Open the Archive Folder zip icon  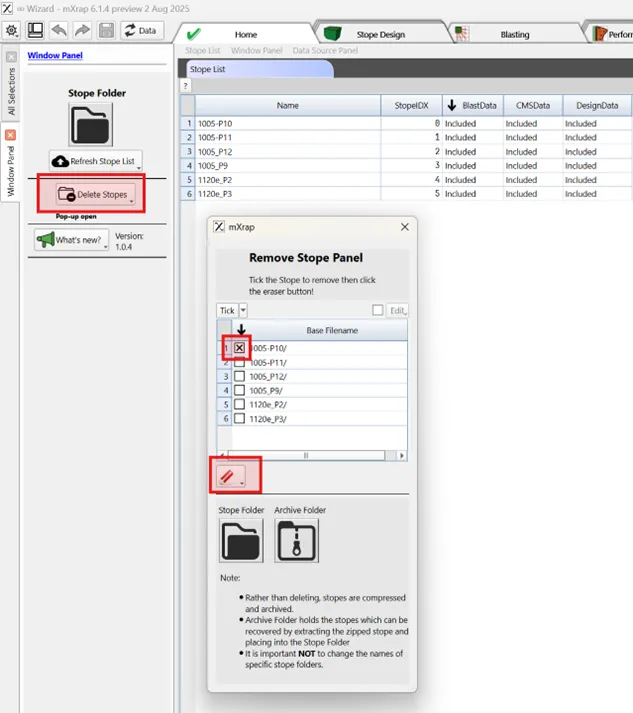pyautogui.click(x=296, y=540)
